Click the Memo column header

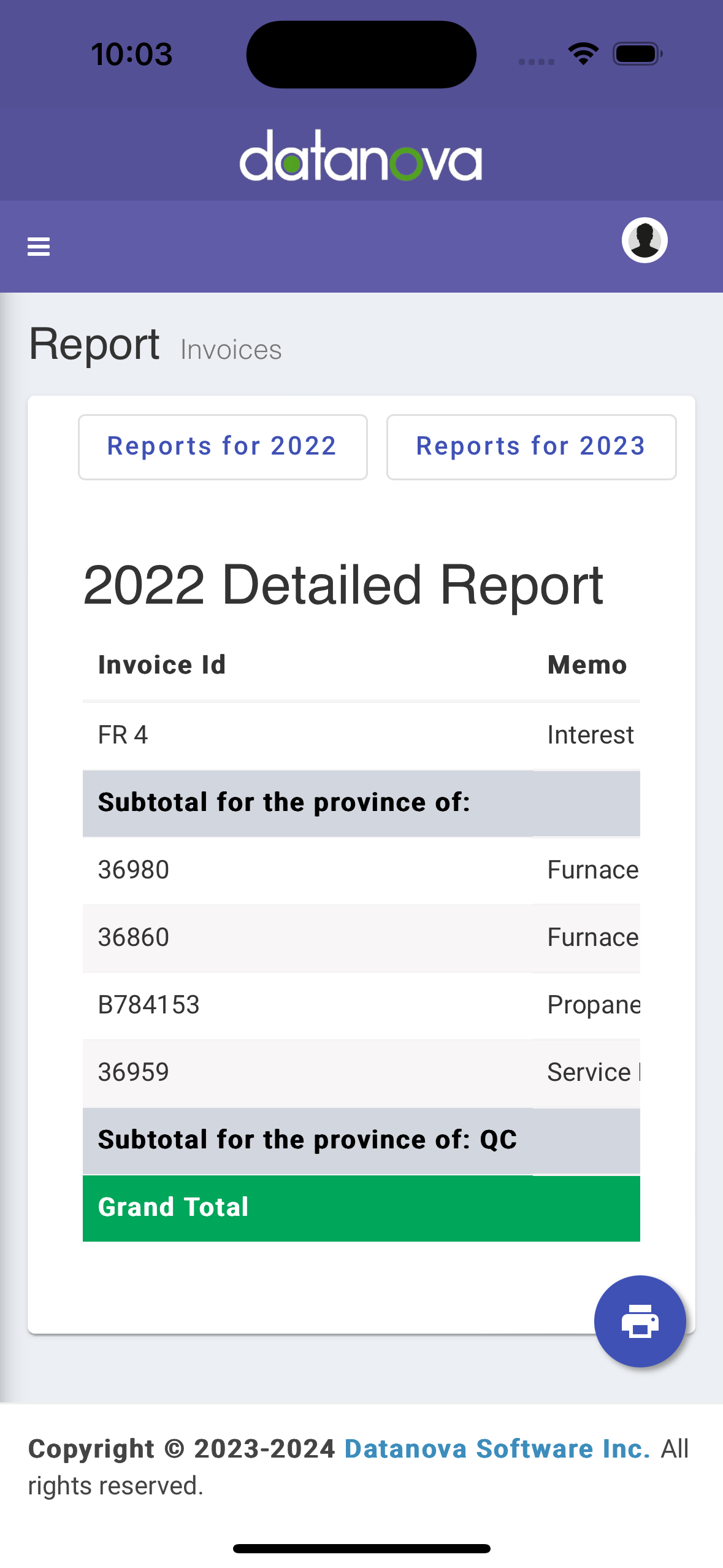[x=587, y=665]
